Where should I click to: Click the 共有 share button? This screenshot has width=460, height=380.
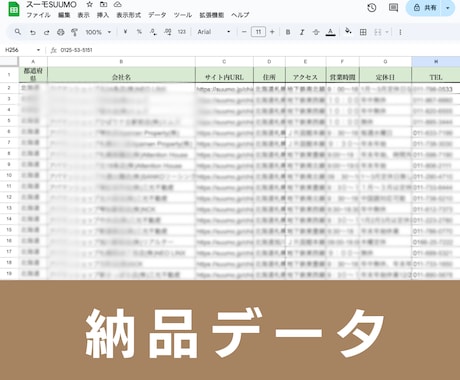(425, 8)
